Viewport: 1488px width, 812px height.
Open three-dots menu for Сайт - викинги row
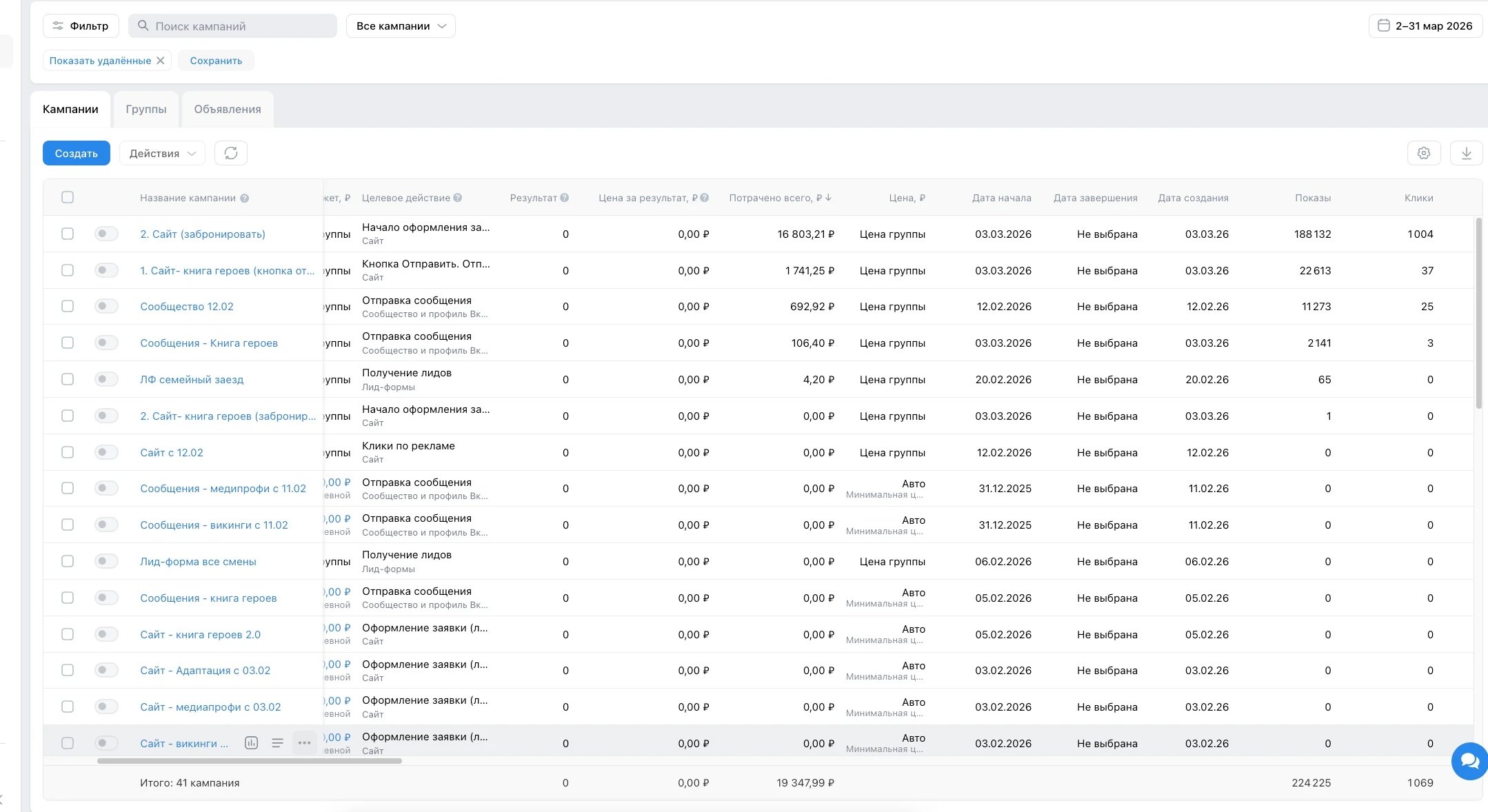304,743
